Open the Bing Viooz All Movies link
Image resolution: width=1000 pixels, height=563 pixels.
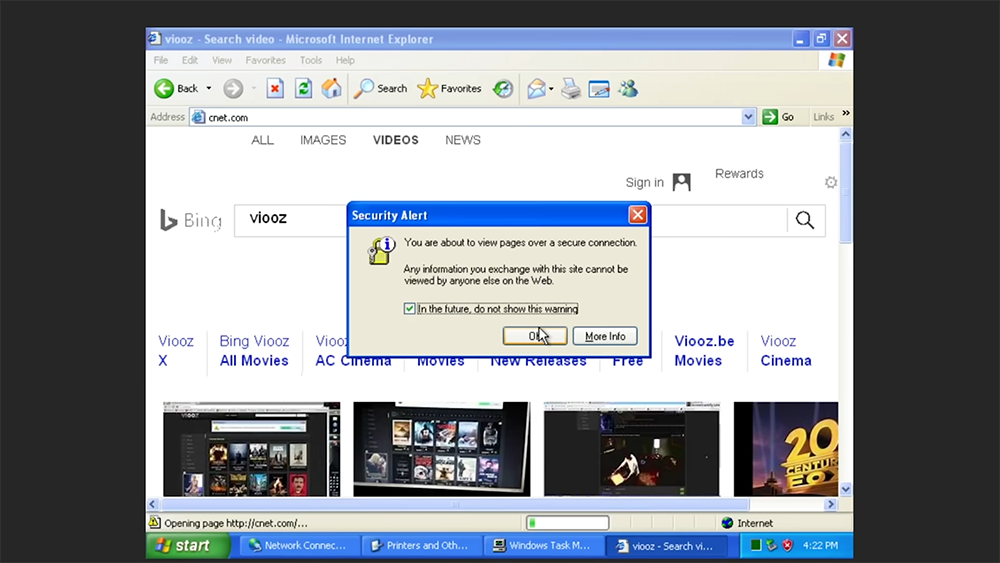(x=254, y=351)
